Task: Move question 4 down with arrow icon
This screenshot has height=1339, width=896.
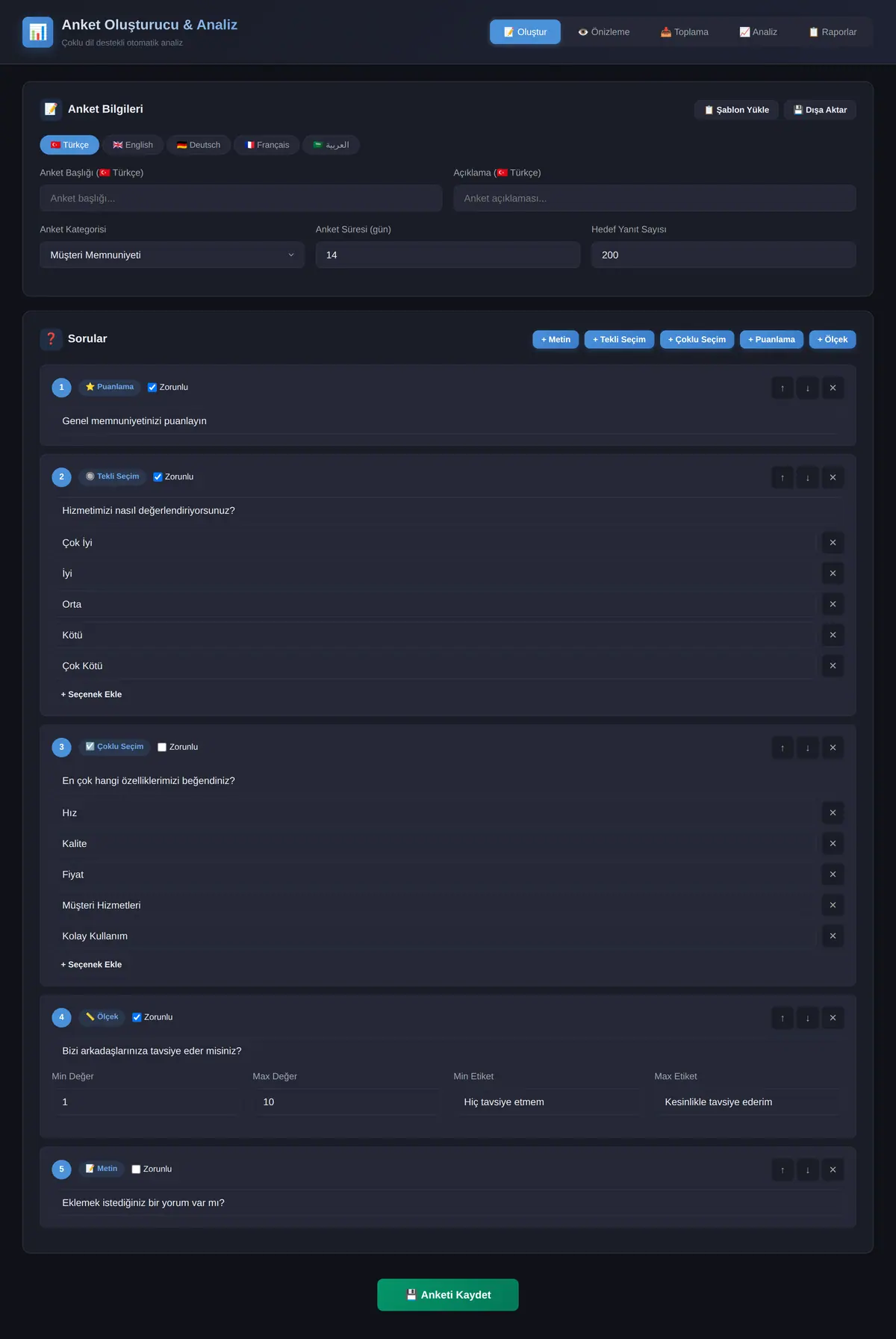Action: (807, 1018)
